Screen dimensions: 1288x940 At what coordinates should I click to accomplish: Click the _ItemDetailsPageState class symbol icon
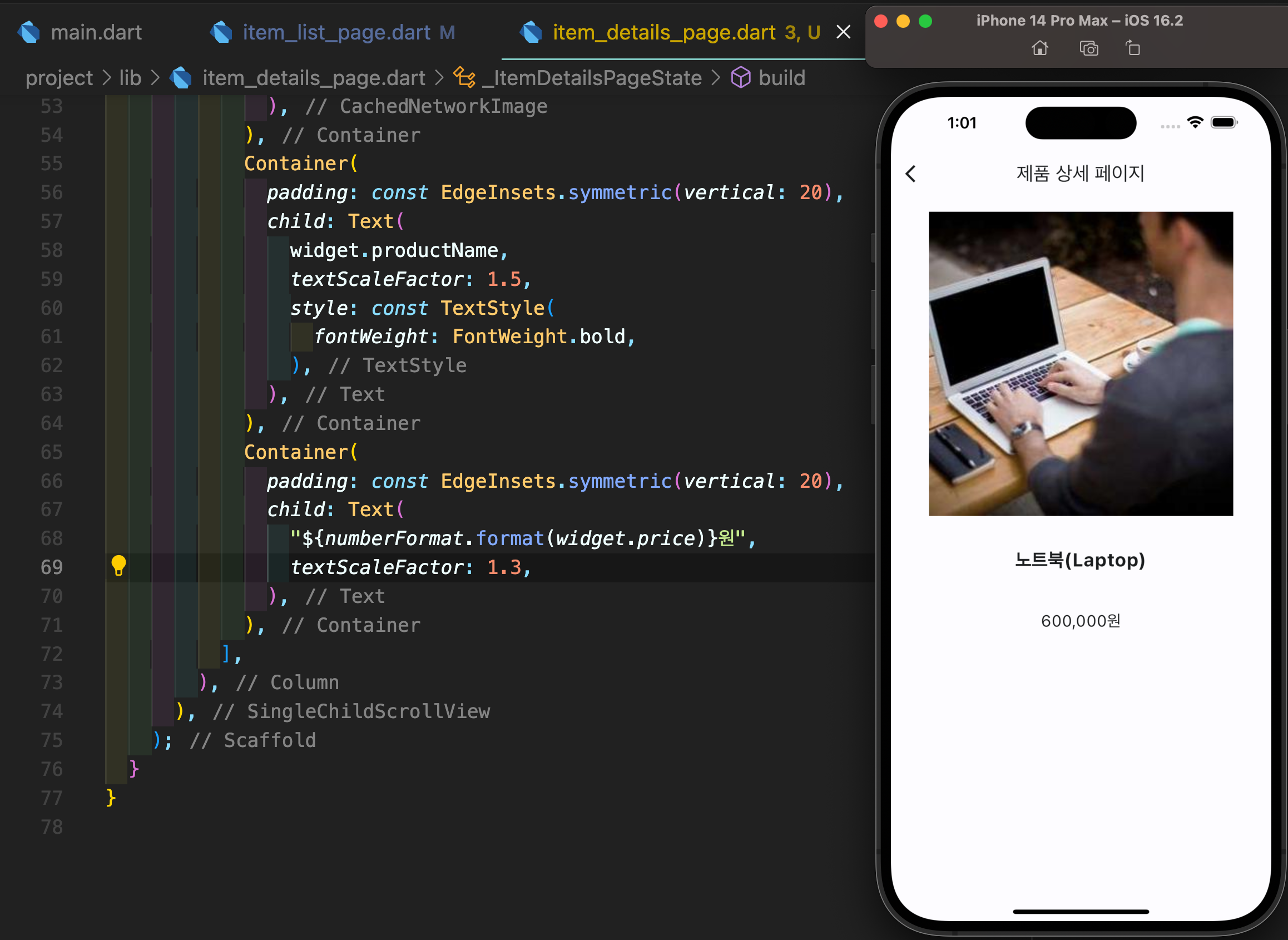click(464, 78)
